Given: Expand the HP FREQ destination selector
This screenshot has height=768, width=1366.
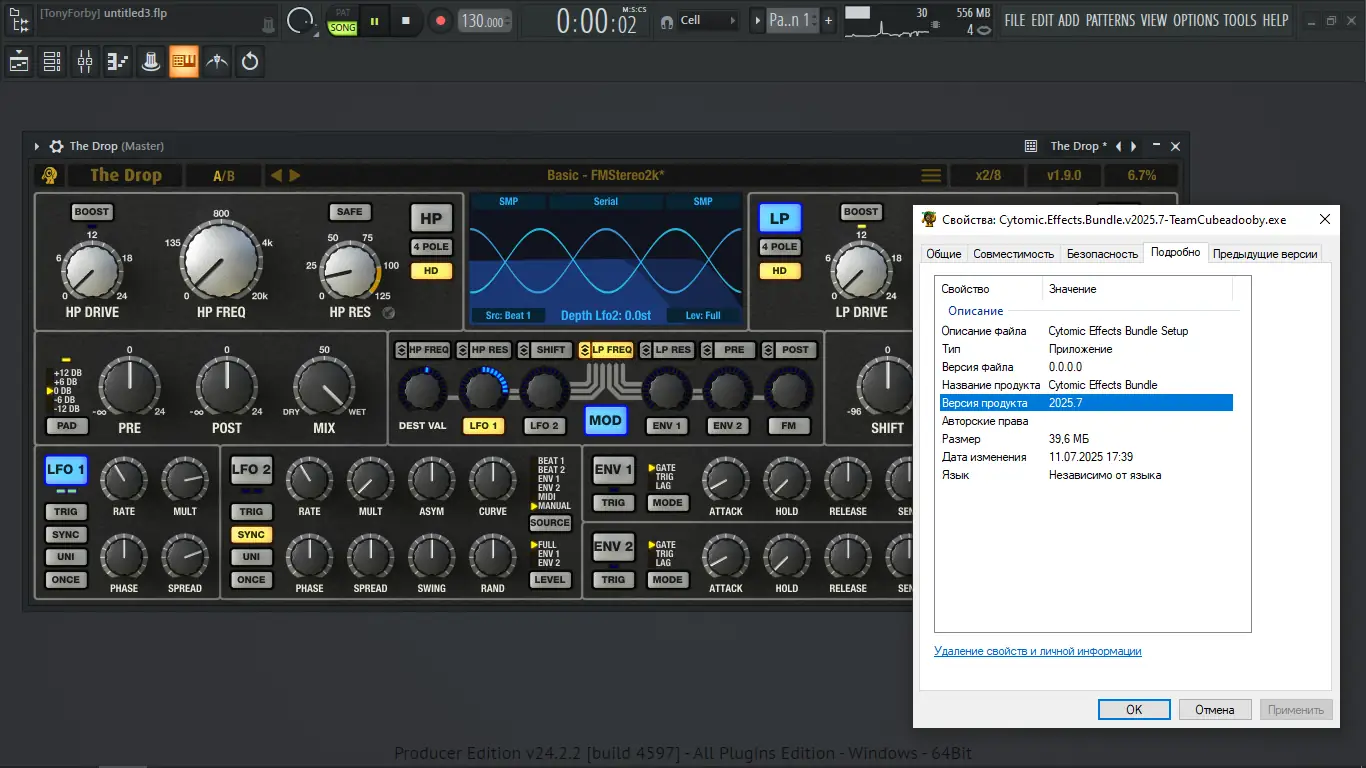Looking at the screenshot, I should [401, 350].
